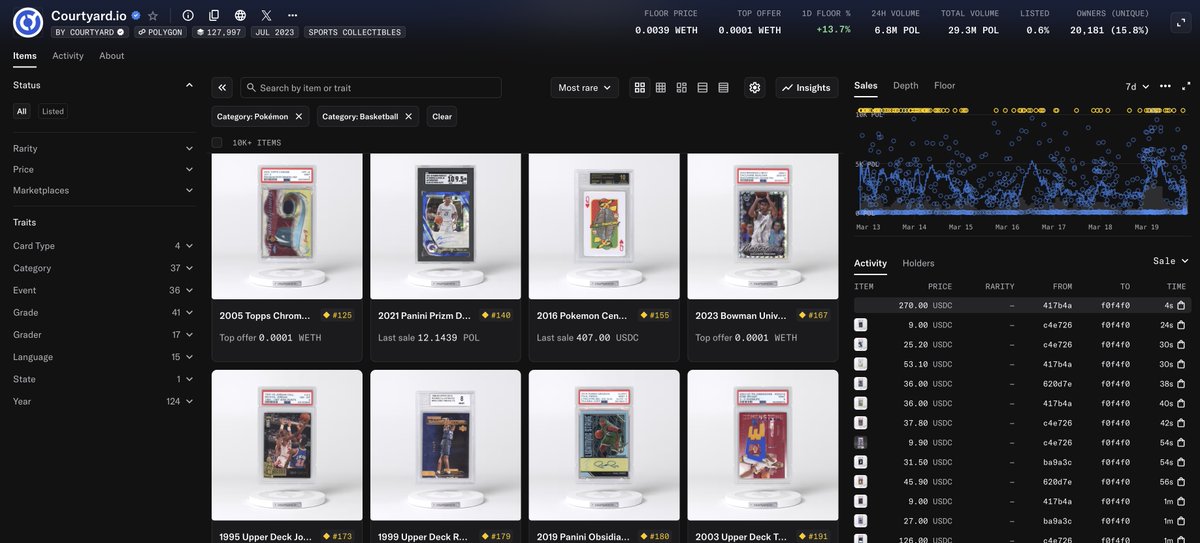The height and width of the screenshot is (543, 1200).
Task: Click the f0f4f0 address on the 270.00 USDC row
Action: [x=1116, y=305]
